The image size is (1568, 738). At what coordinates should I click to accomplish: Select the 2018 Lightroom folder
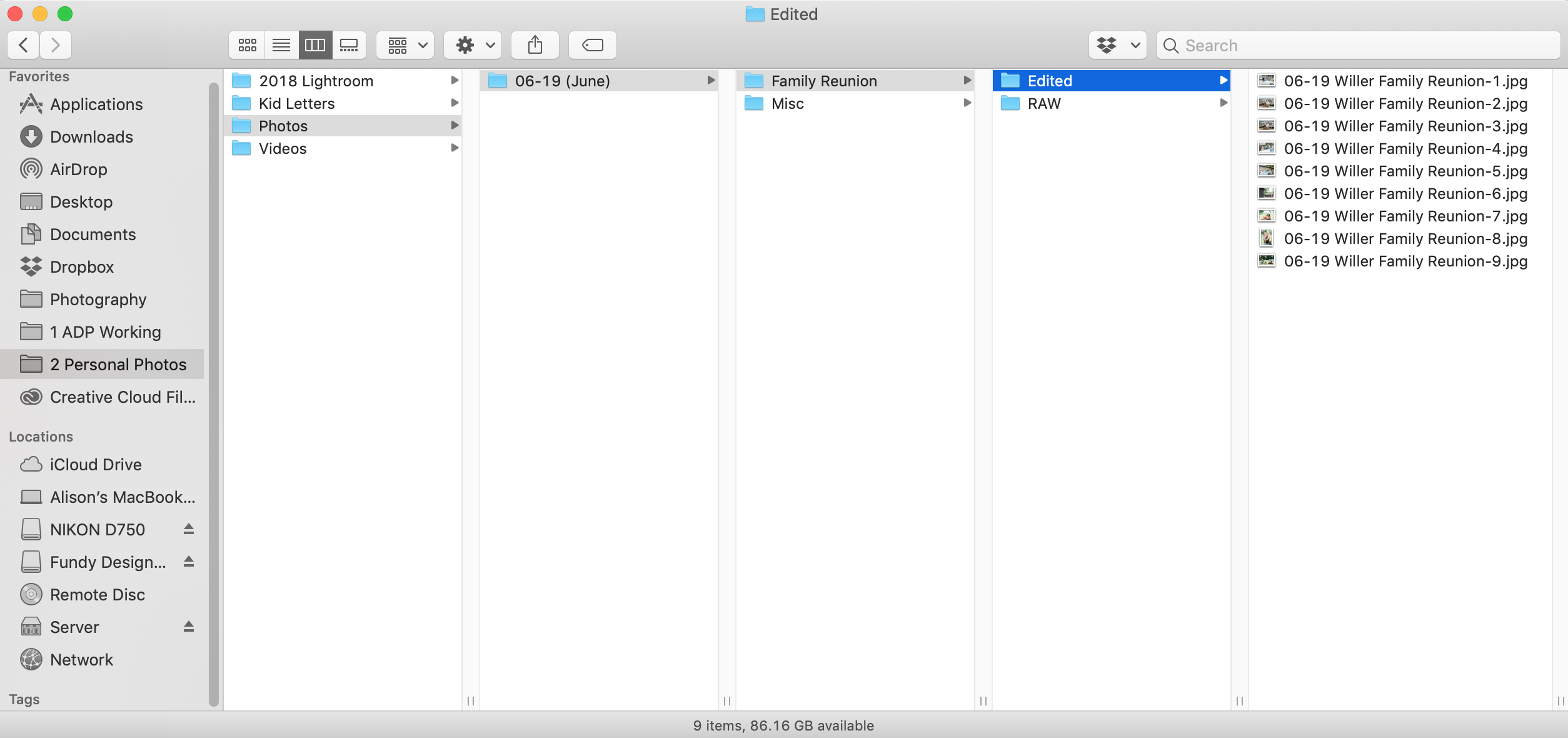coord(343,81)
